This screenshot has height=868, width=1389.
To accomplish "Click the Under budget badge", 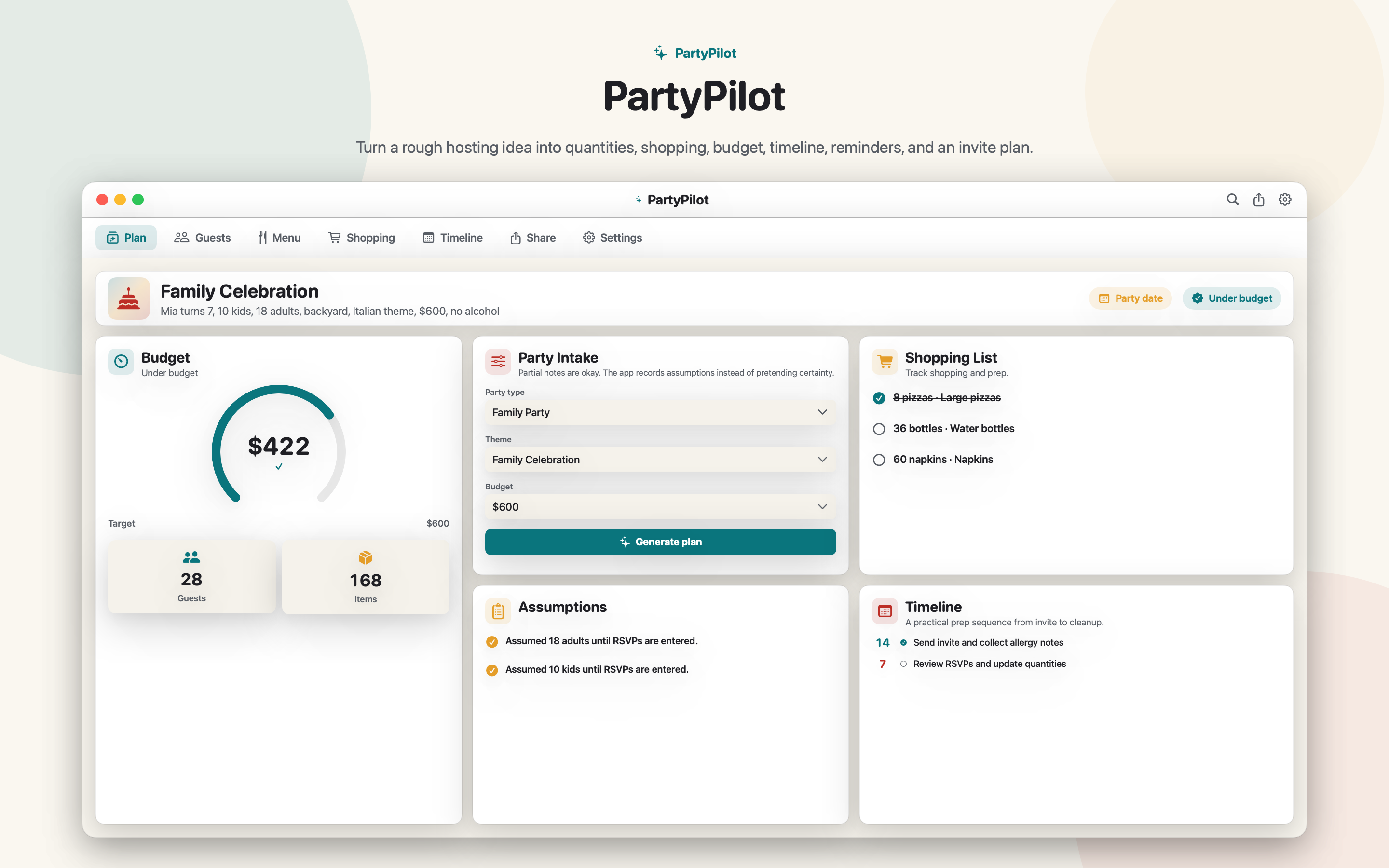I will [x=1232, y=298].
